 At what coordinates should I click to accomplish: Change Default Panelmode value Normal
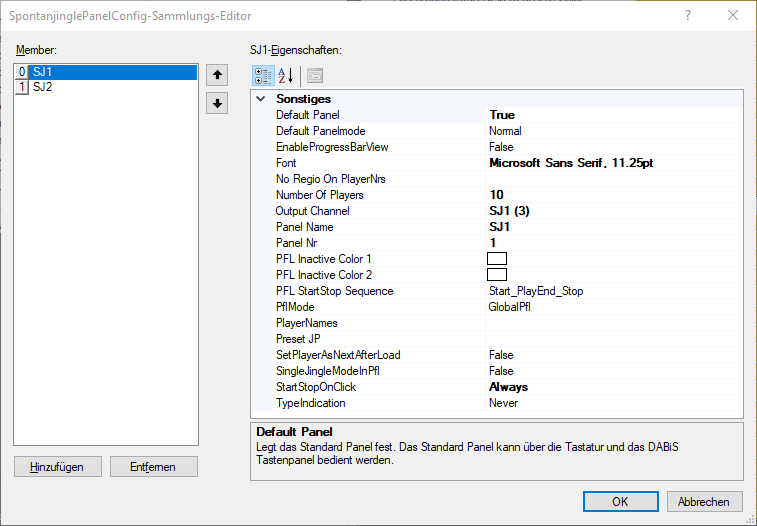(x=614, y=131)
